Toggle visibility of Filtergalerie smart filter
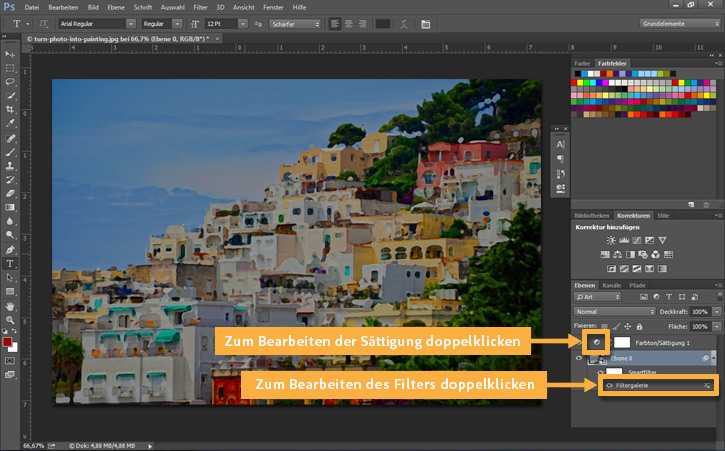The image size is (725, 451). click(x=609, y=385)
